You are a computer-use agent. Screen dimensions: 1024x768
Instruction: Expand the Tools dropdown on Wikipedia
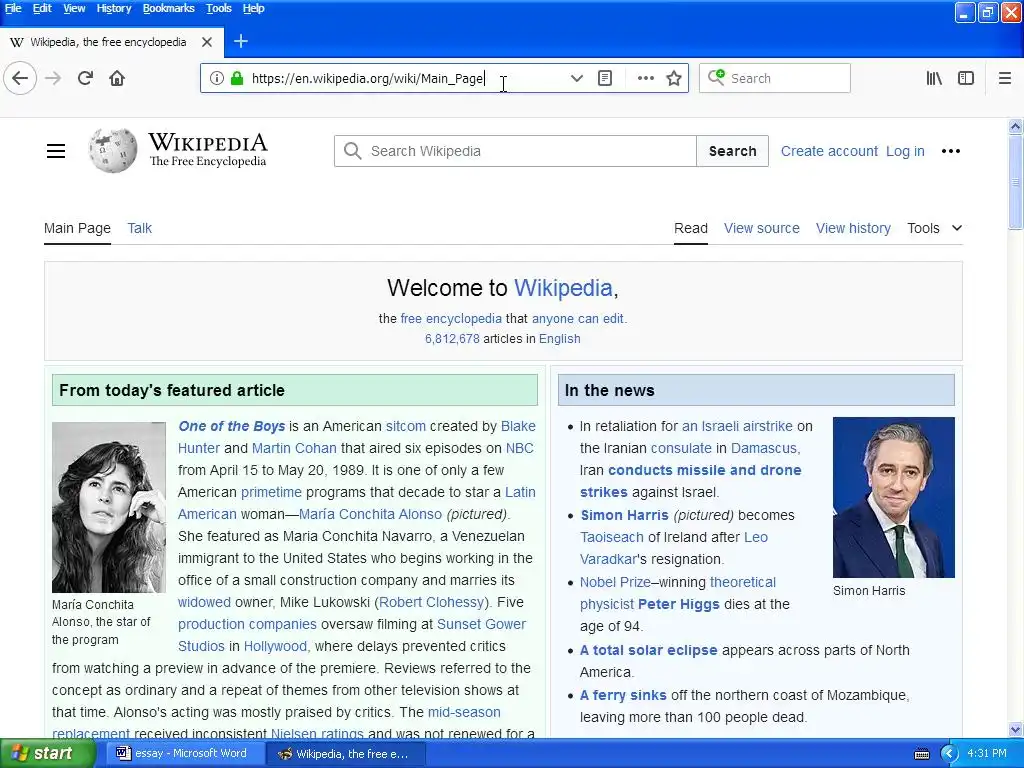tap(935, 228)
